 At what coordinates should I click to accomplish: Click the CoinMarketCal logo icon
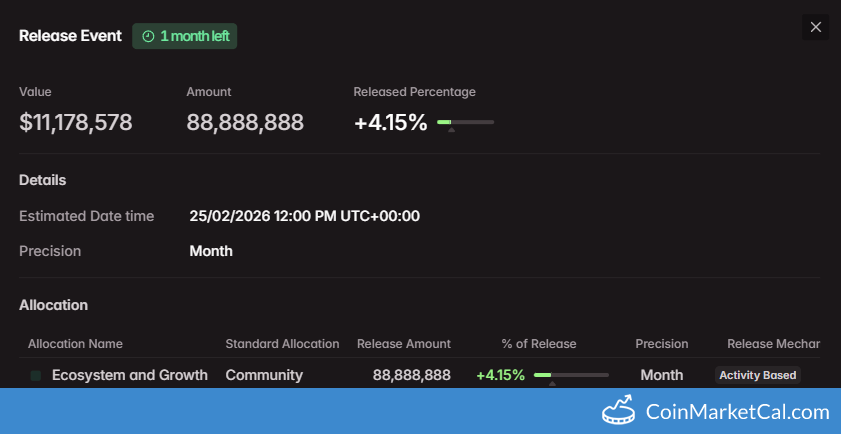[x=619, y=411]
